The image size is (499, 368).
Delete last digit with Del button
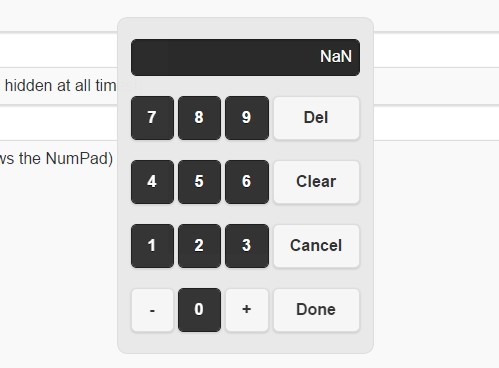tap(316, 118)
